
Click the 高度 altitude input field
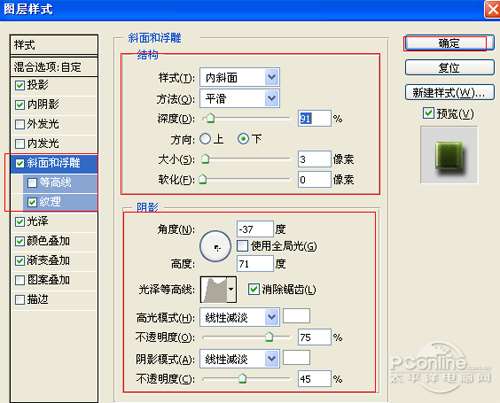(x=255, y=264)
